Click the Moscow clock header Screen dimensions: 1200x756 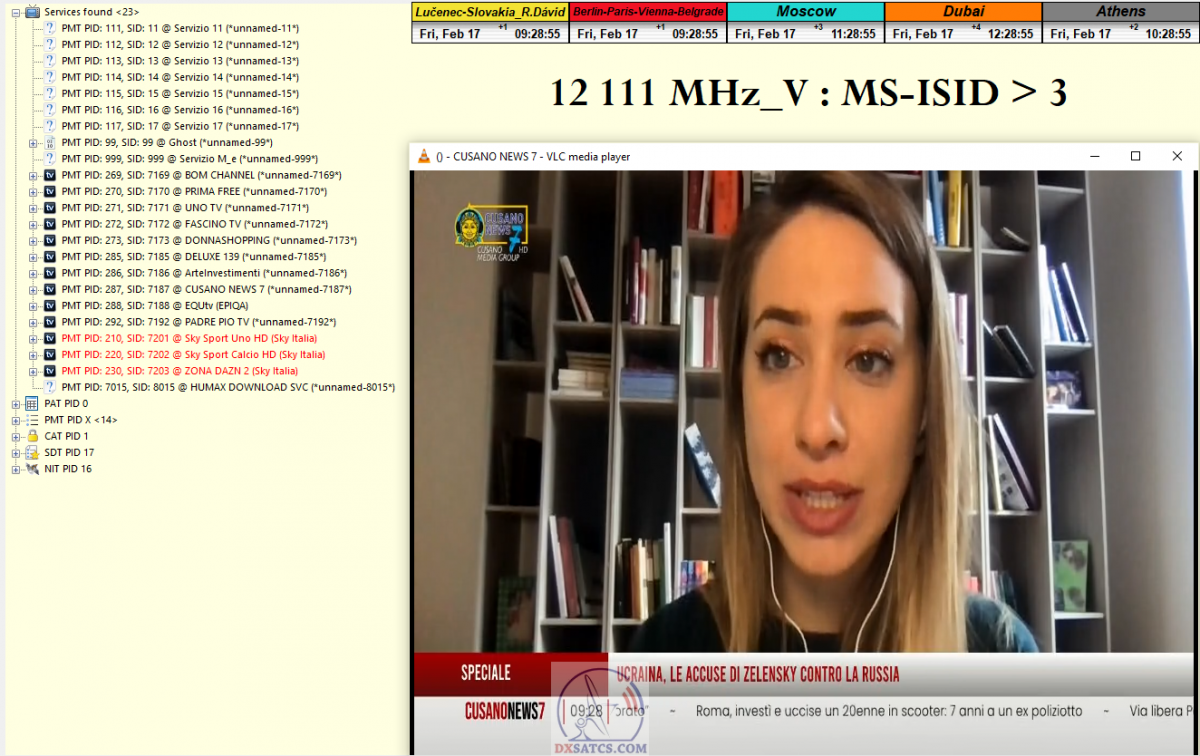(x=805, y=12)
